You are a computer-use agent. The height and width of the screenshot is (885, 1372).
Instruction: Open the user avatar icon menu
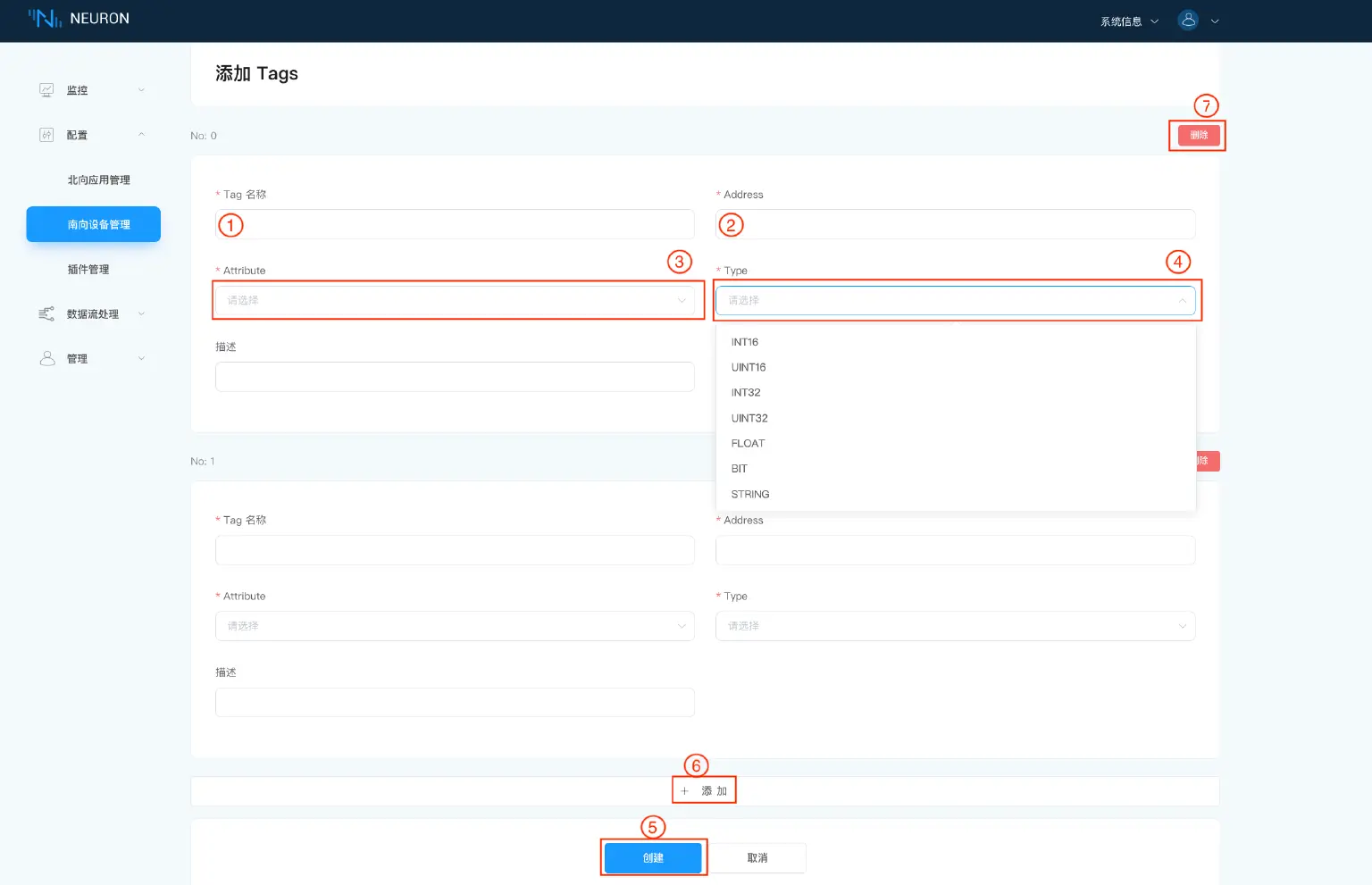tap(1187, 21)
